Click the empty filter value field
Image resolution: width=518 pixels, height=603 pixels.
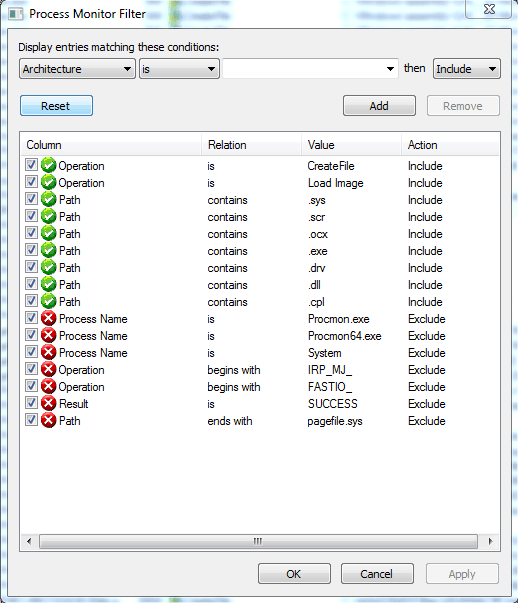[x=310, y=69]
